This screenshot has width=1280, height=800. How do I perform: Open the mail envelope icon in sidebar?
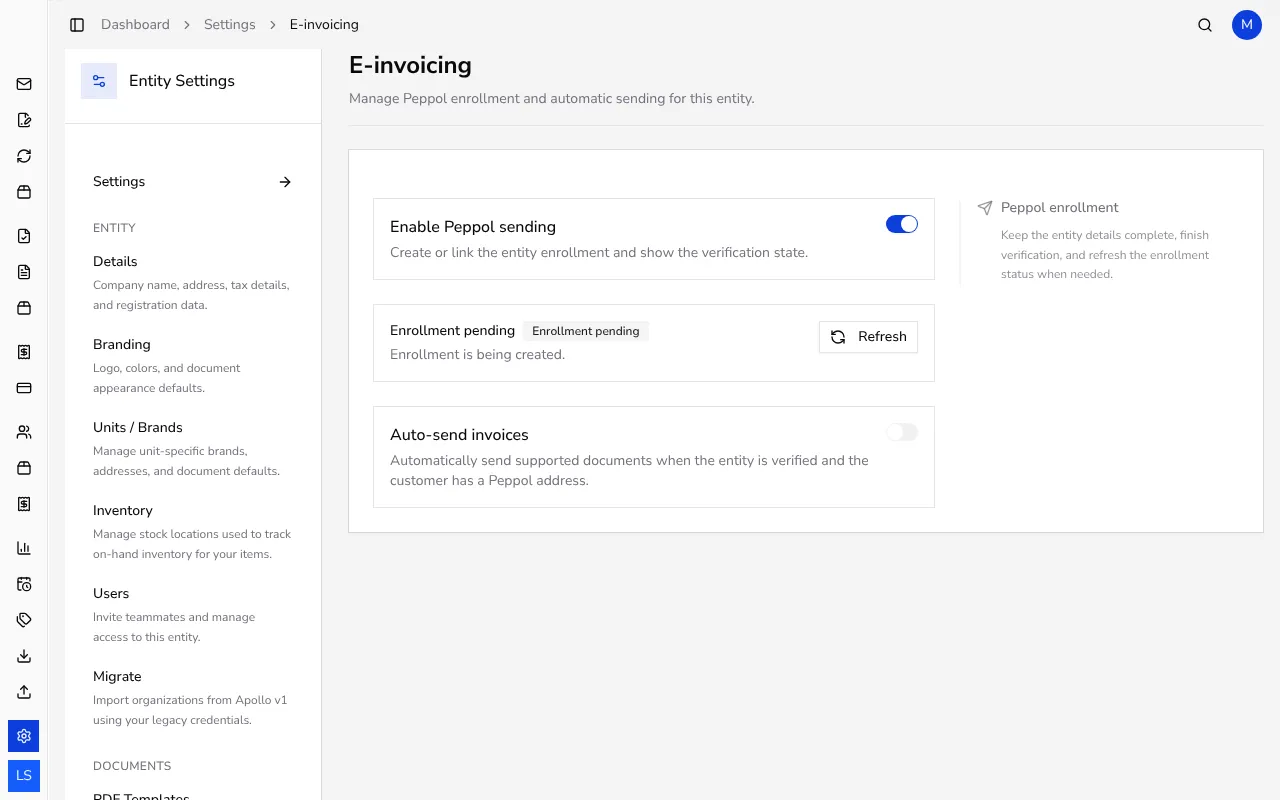tap(24, 84)
